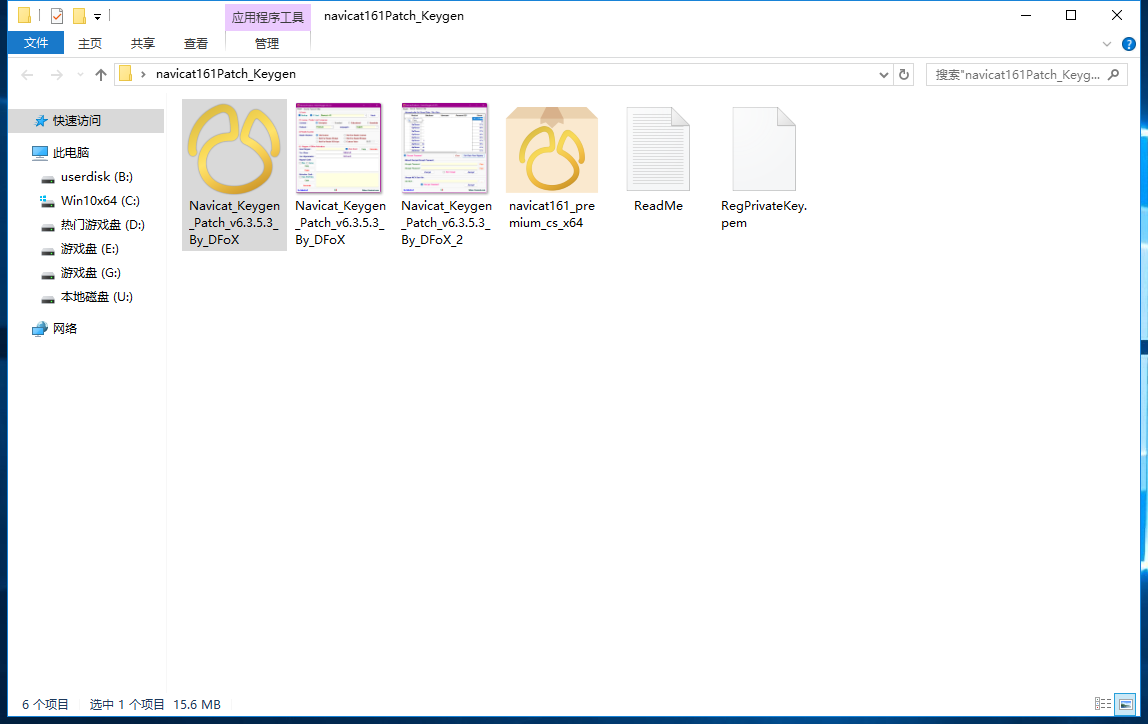Click the Properties icon in the title bar

click(x=57, y=16)
